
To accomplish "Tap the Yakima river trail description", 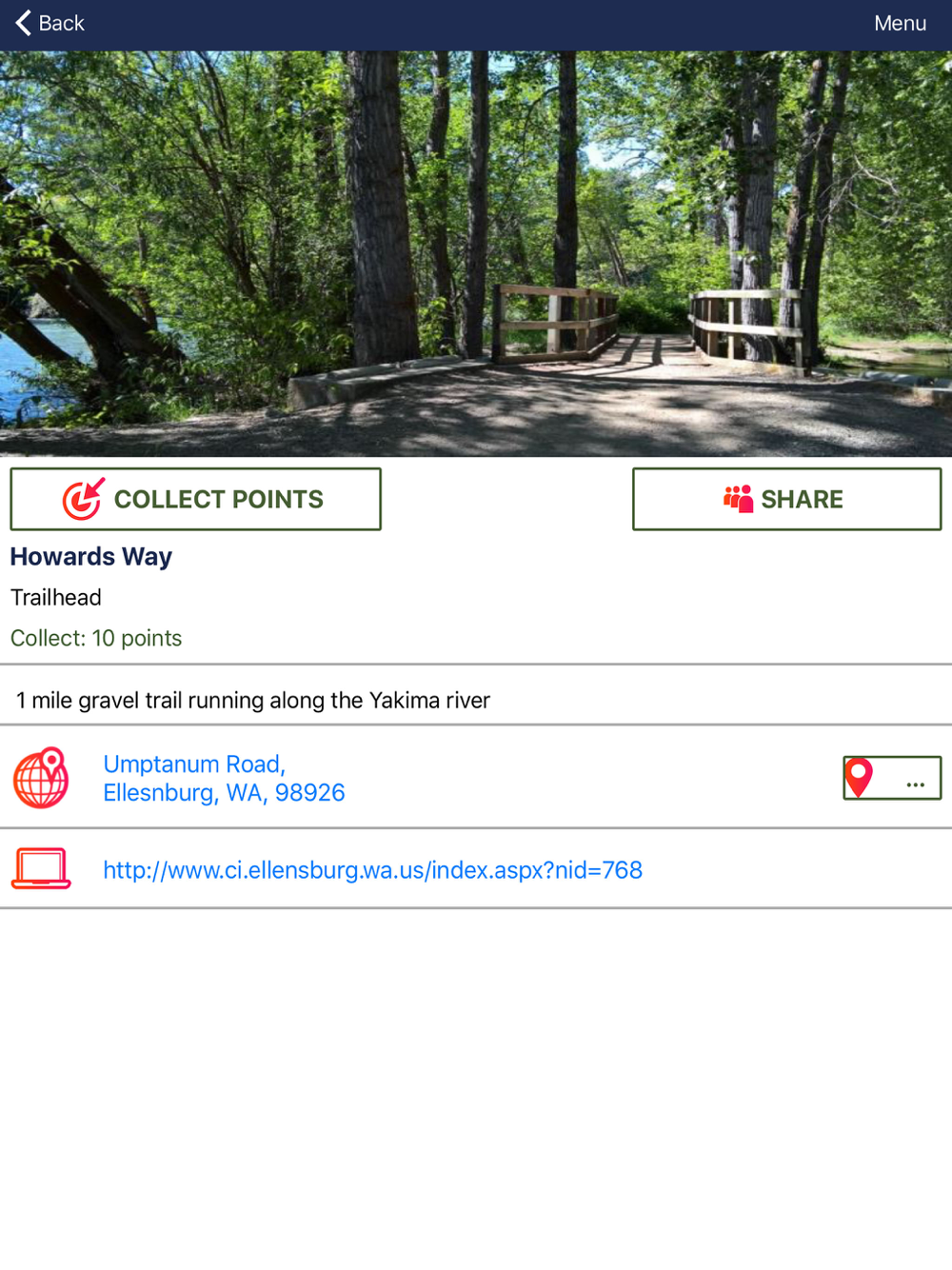I will (x=253, y=700).
